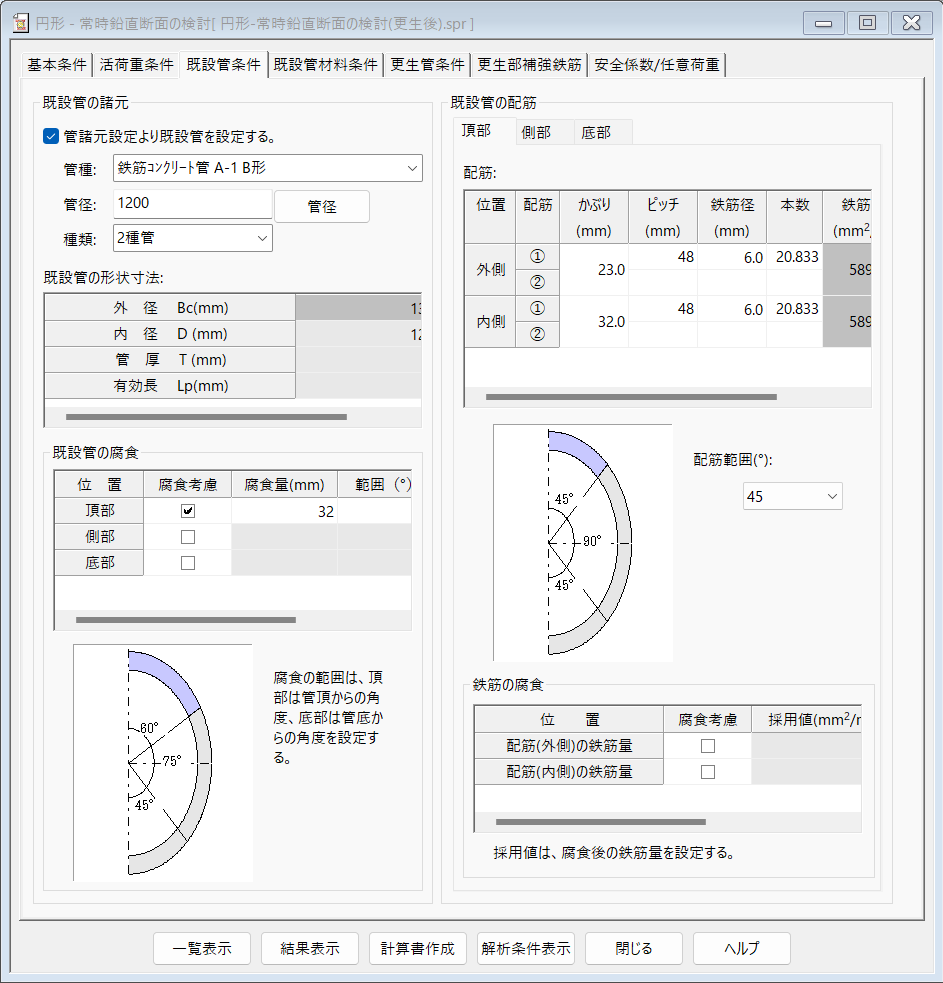Click 外側 ① 本数 cell 20.833
943x983 pixels.
coord(794,257)
